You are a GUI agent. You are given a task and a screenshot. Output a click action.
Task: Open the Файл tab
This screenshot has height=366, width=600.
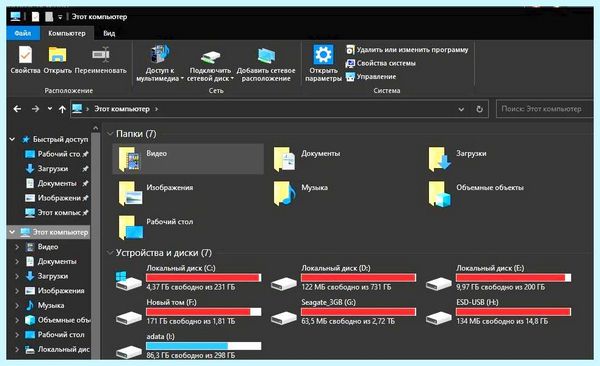coord(23,33)
